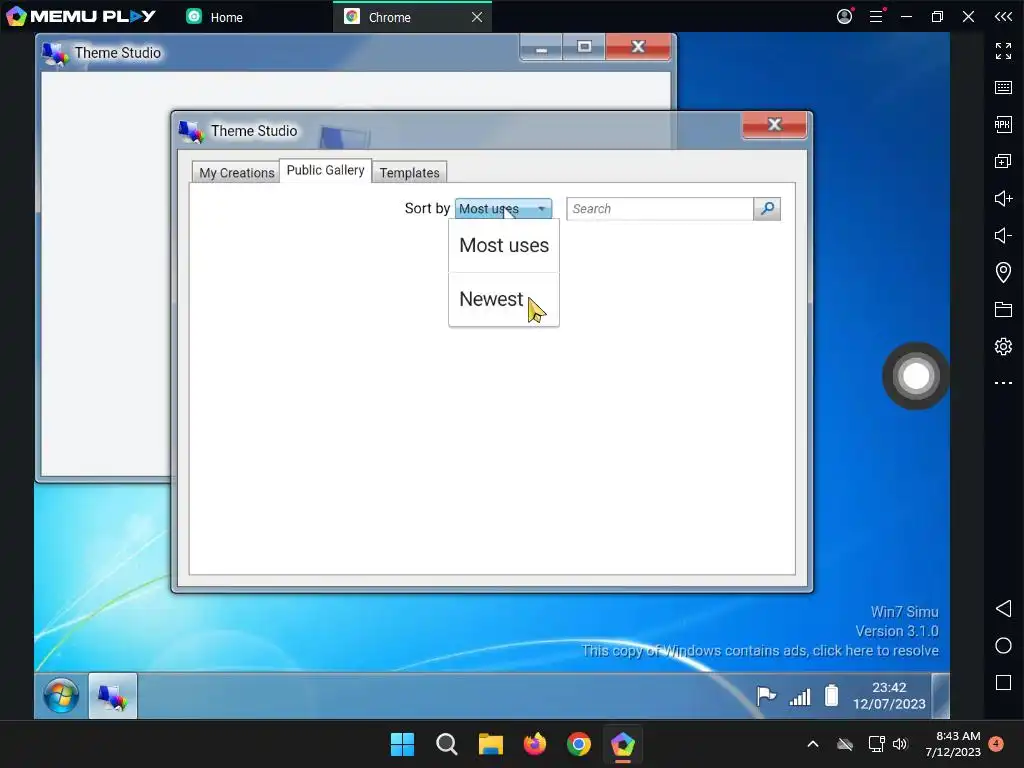Select the Public Gallery tab
This screenshot has width=1024, height=768.
pyautogui.click(x=325, y=170)
